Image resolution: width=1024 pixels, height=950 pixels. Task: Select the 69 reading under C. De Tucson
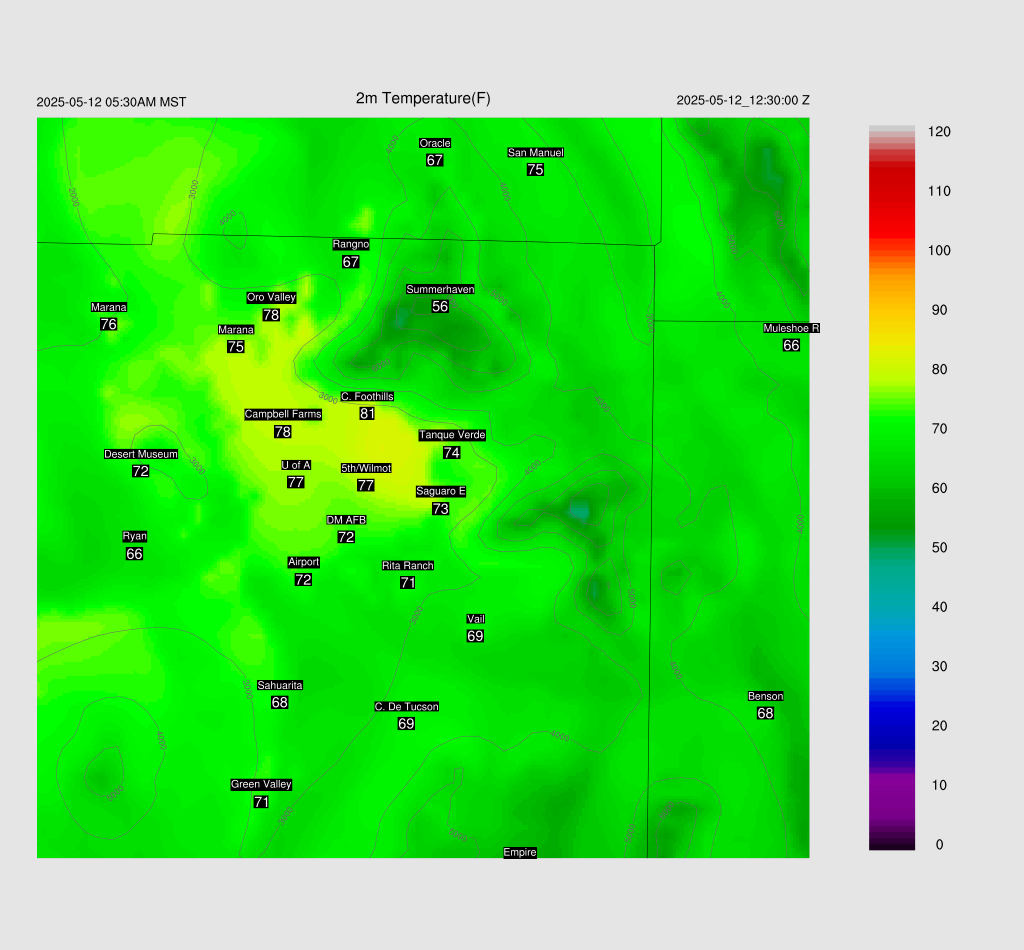pyautogui.click(x=406, y=723)
